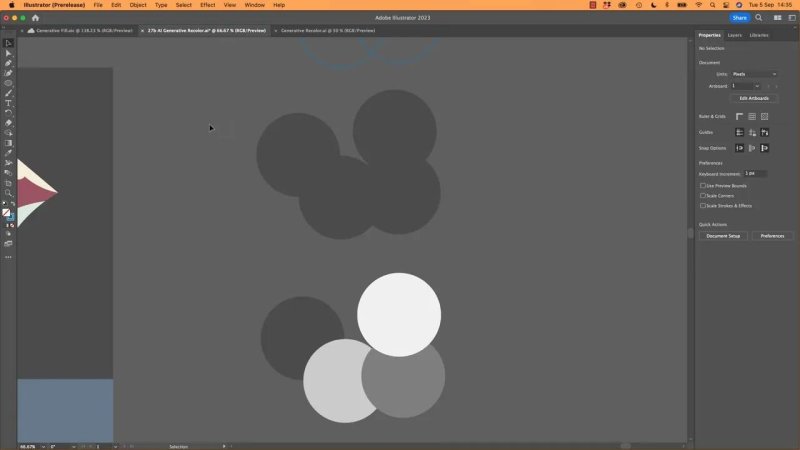Click the Edit Artboards button
The height and width of the screenshot is (450, 800).
point(754,98)
